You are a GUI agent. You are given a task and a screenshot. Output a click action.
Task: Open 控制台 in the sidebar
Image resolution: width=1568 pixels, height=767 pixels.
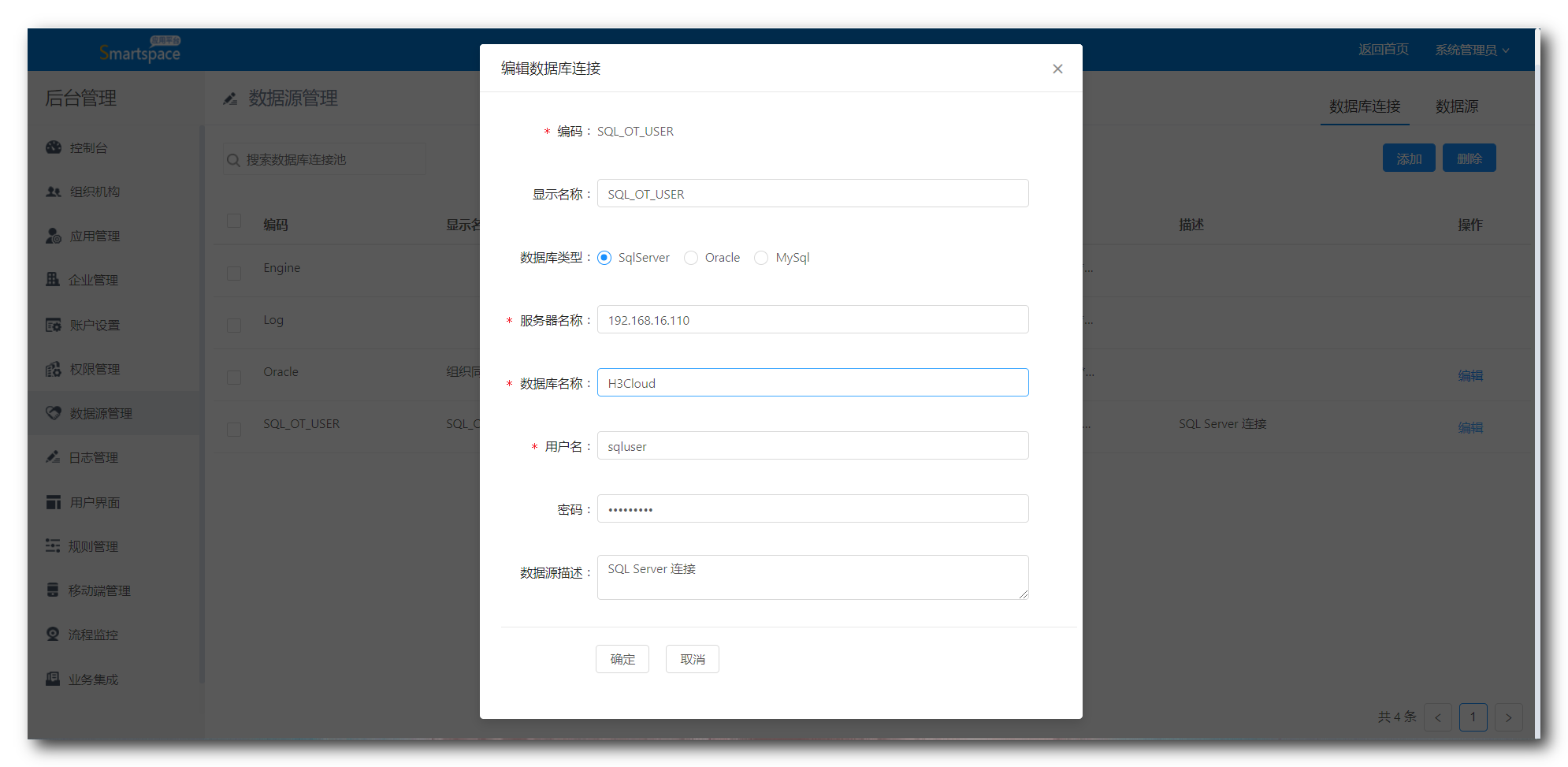coord(88,147)
